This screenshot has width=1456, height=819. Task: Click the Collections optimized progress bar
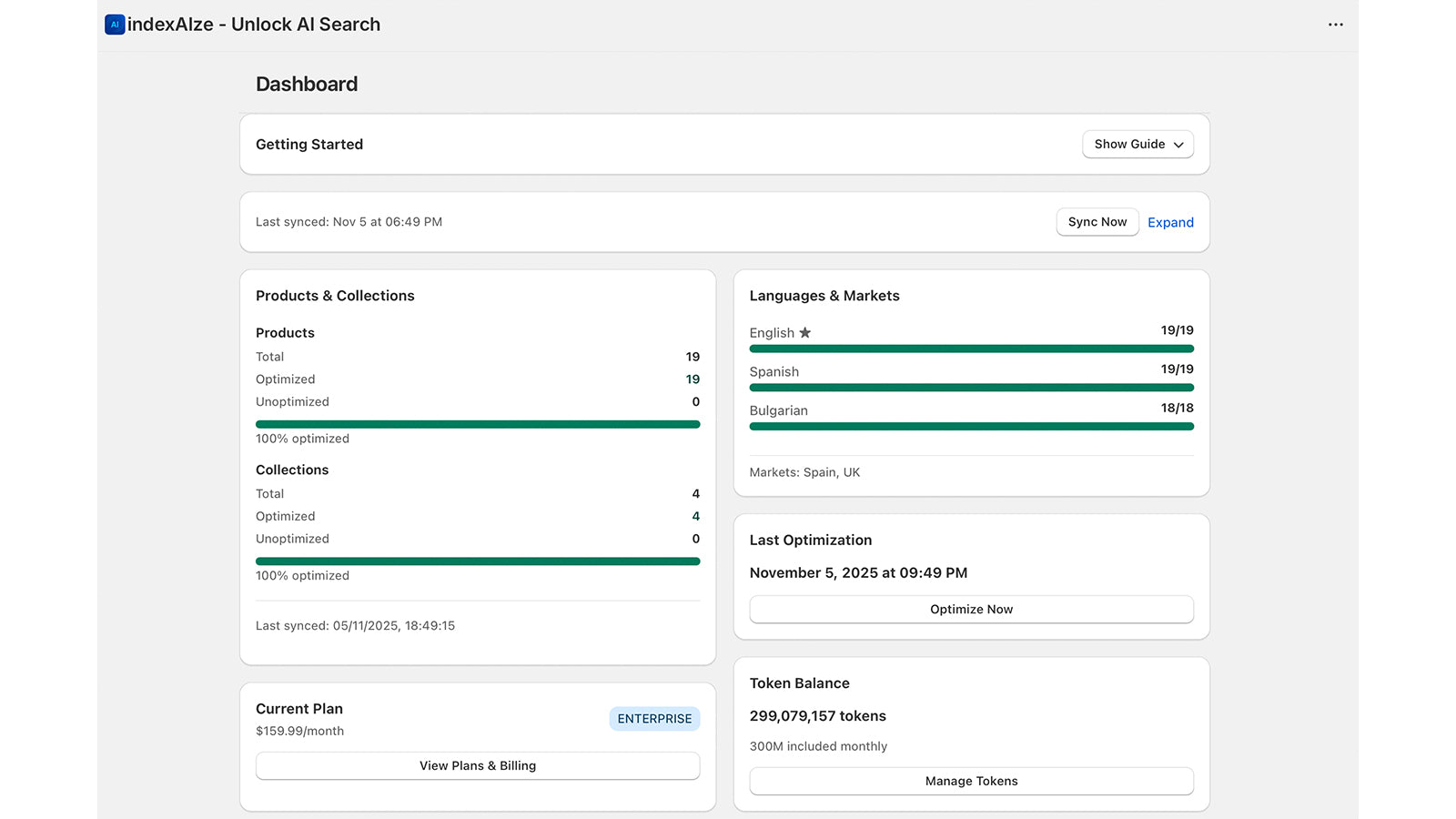point(478,561)
